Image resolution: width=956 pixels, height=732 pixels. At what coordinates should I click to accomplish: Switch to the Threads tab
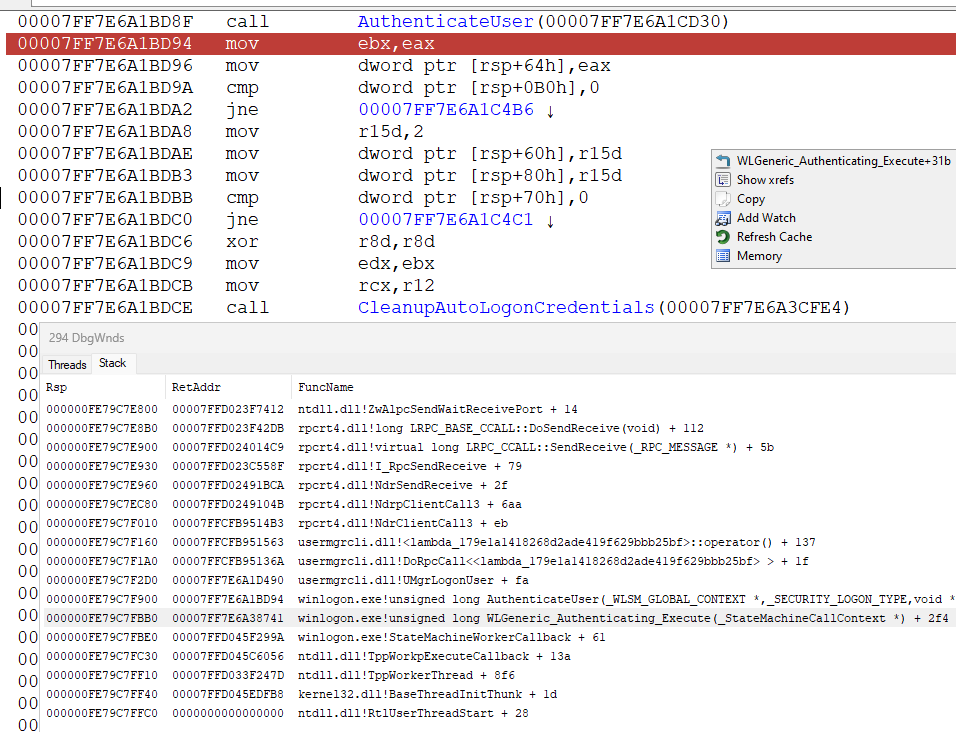(67, 364)
